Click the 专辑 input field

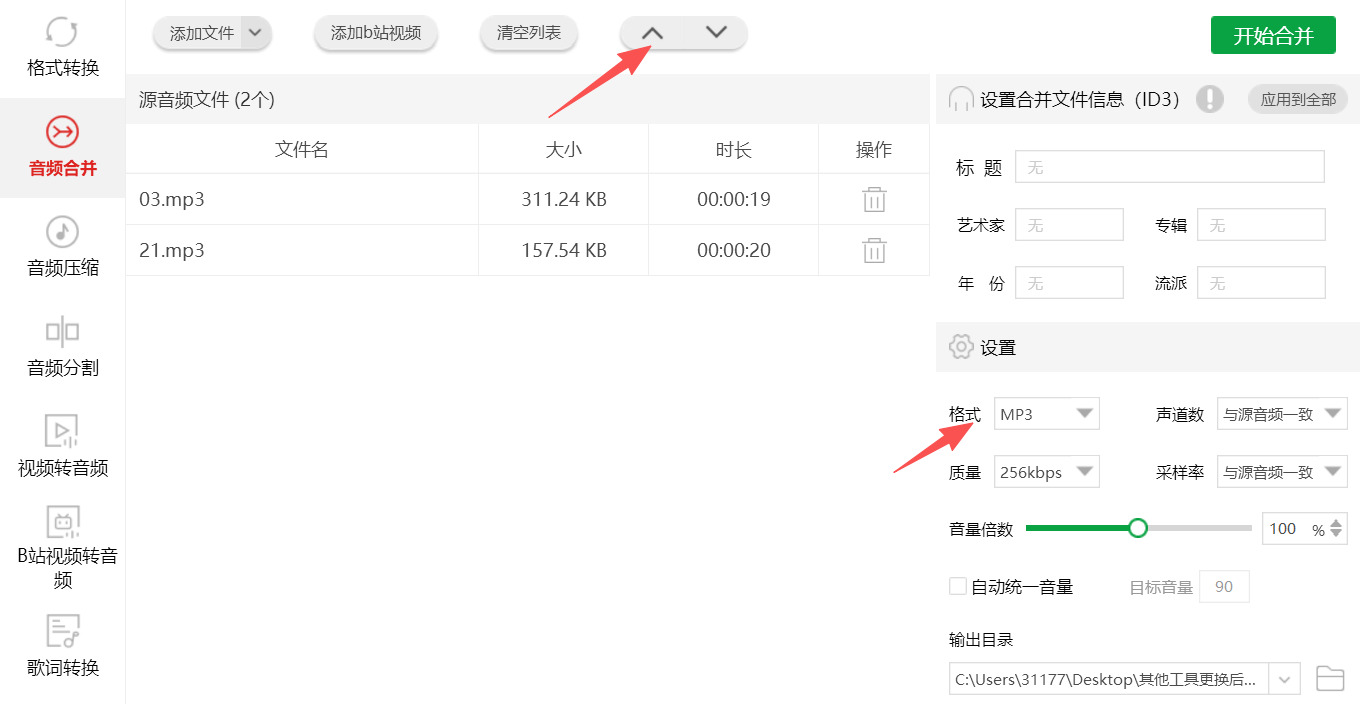1261,225
